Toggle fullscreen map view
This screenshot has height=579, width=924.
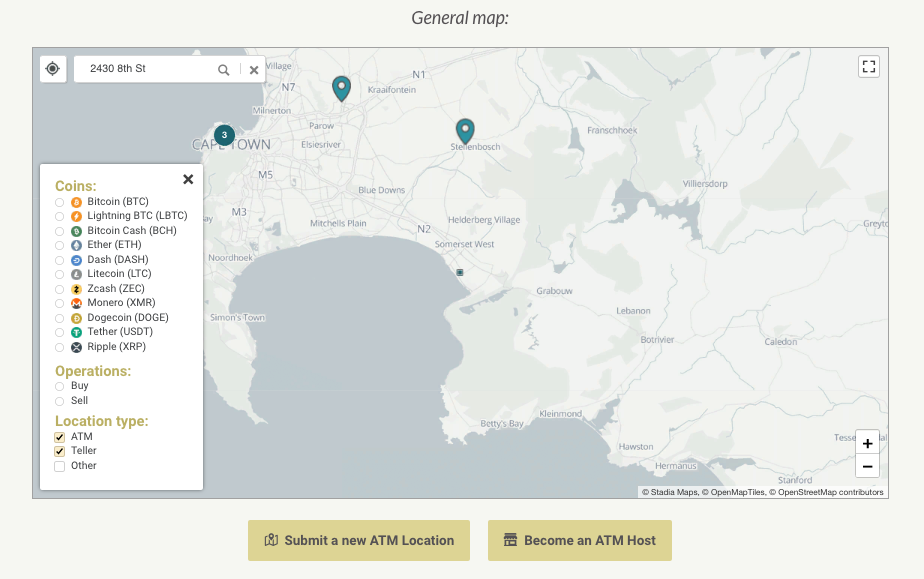tap(869, 67)
